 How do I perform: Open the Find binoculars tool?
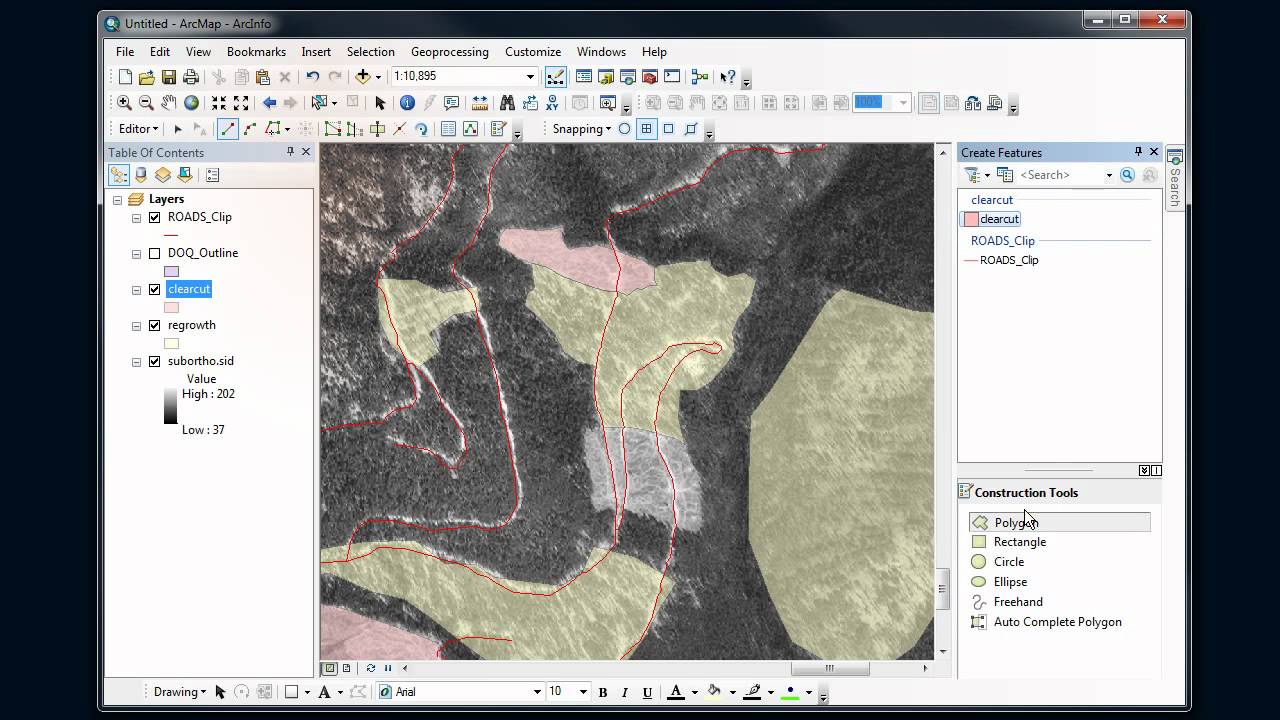[507, 103]
